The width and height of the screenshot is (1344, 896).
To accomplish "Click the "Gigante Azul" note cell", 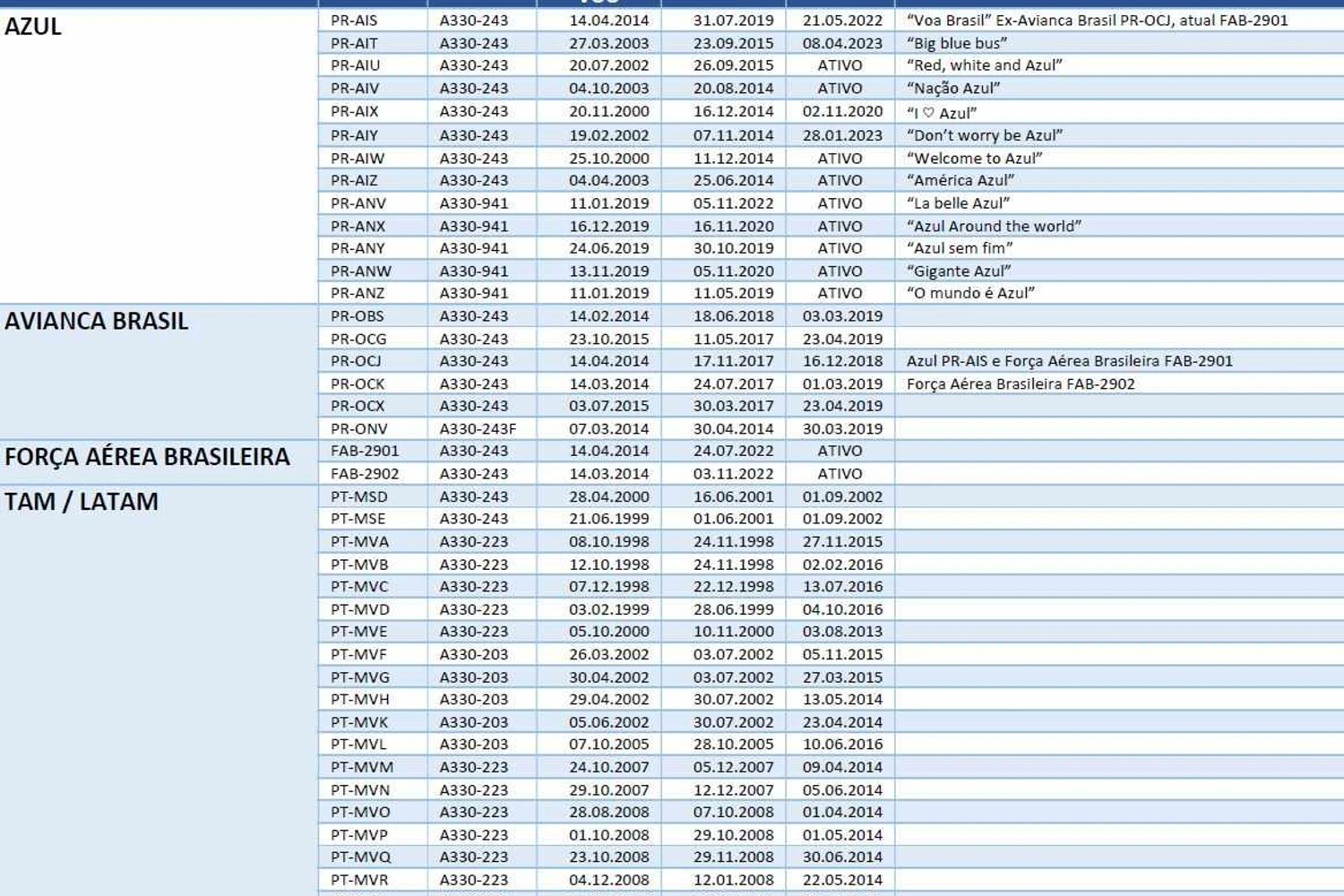I will tap(1119, 271).
